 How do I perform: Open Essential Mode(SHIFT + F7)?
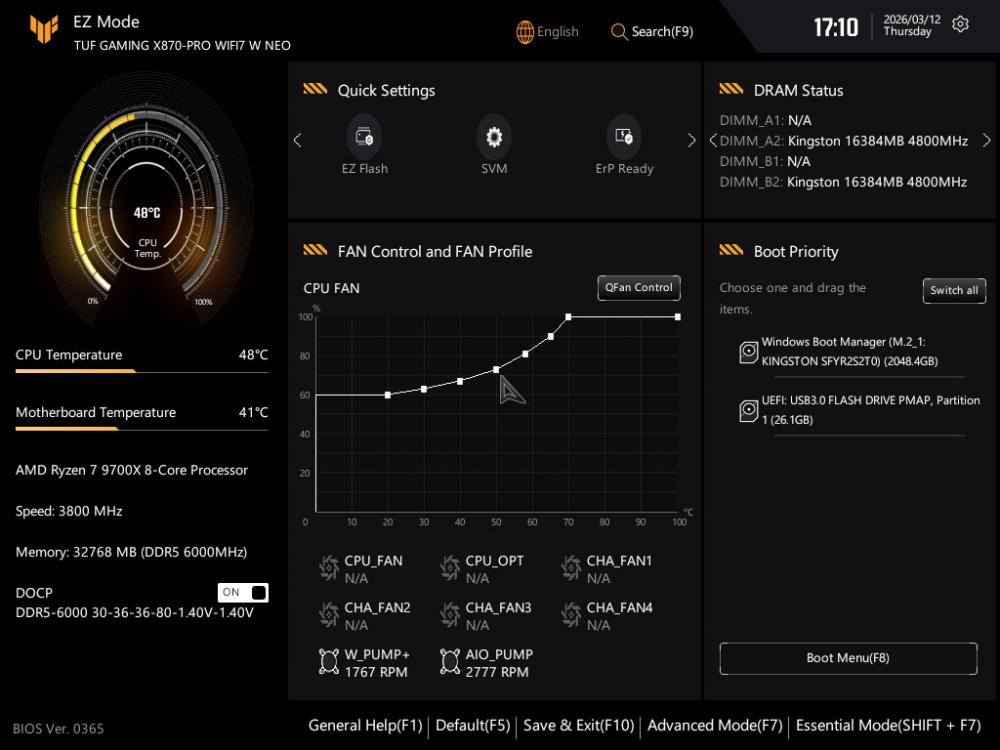(888, 725)
